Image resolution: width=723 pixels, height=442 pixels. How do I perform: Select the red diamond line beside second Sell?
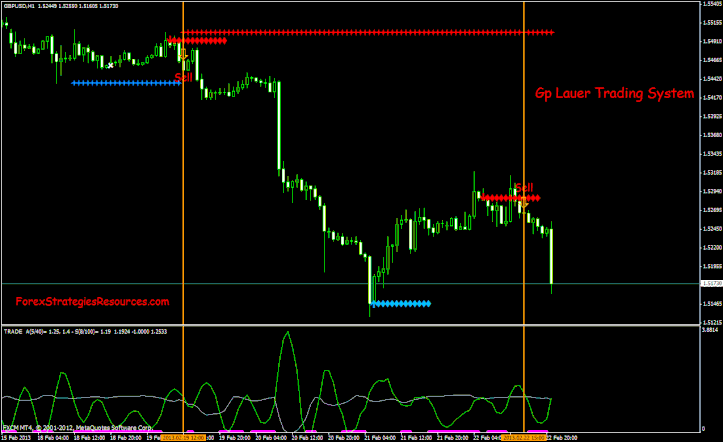coord(510,198)
